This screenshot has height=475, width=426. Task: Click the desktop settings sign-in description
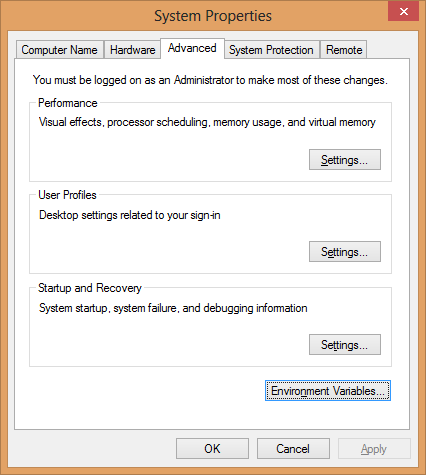[x=130, y=215]
